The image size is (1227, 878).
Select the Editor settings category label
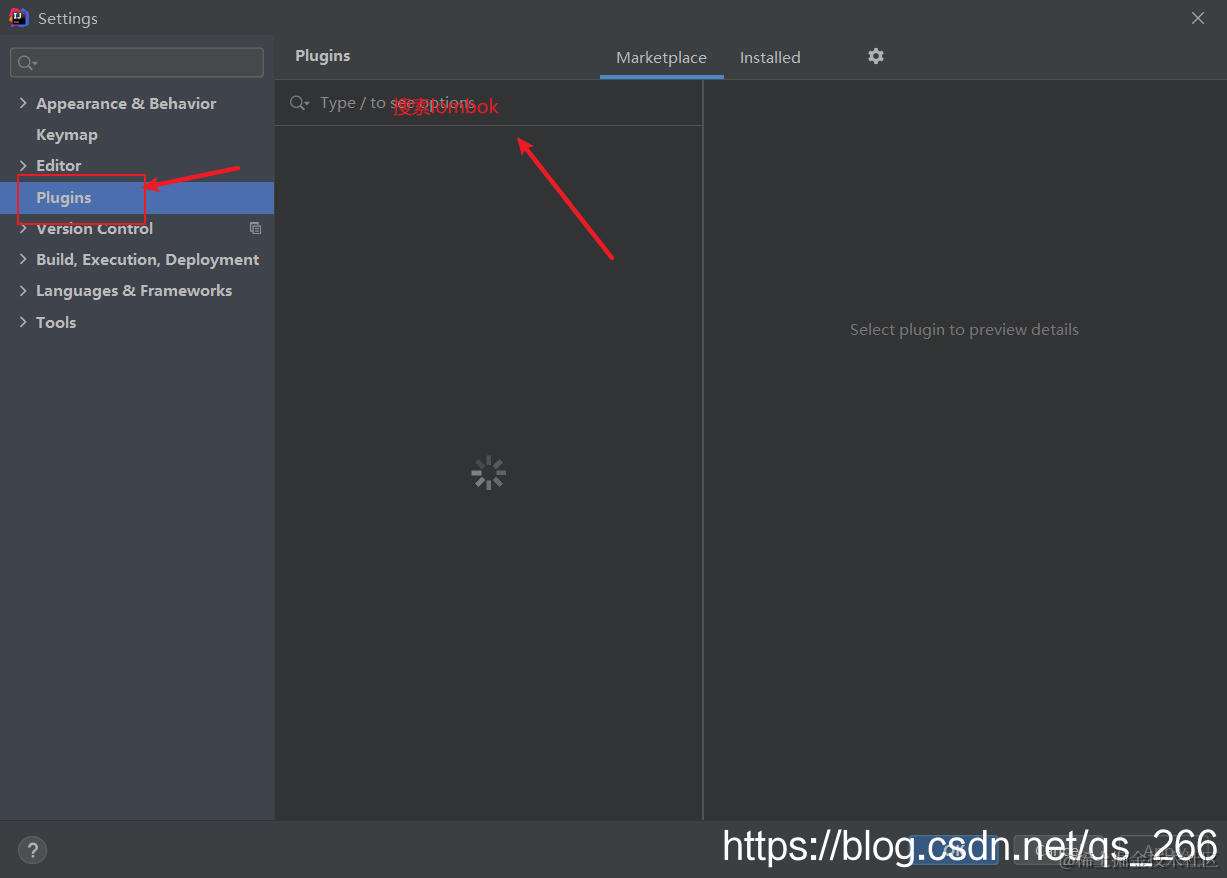tap(59, 165)
